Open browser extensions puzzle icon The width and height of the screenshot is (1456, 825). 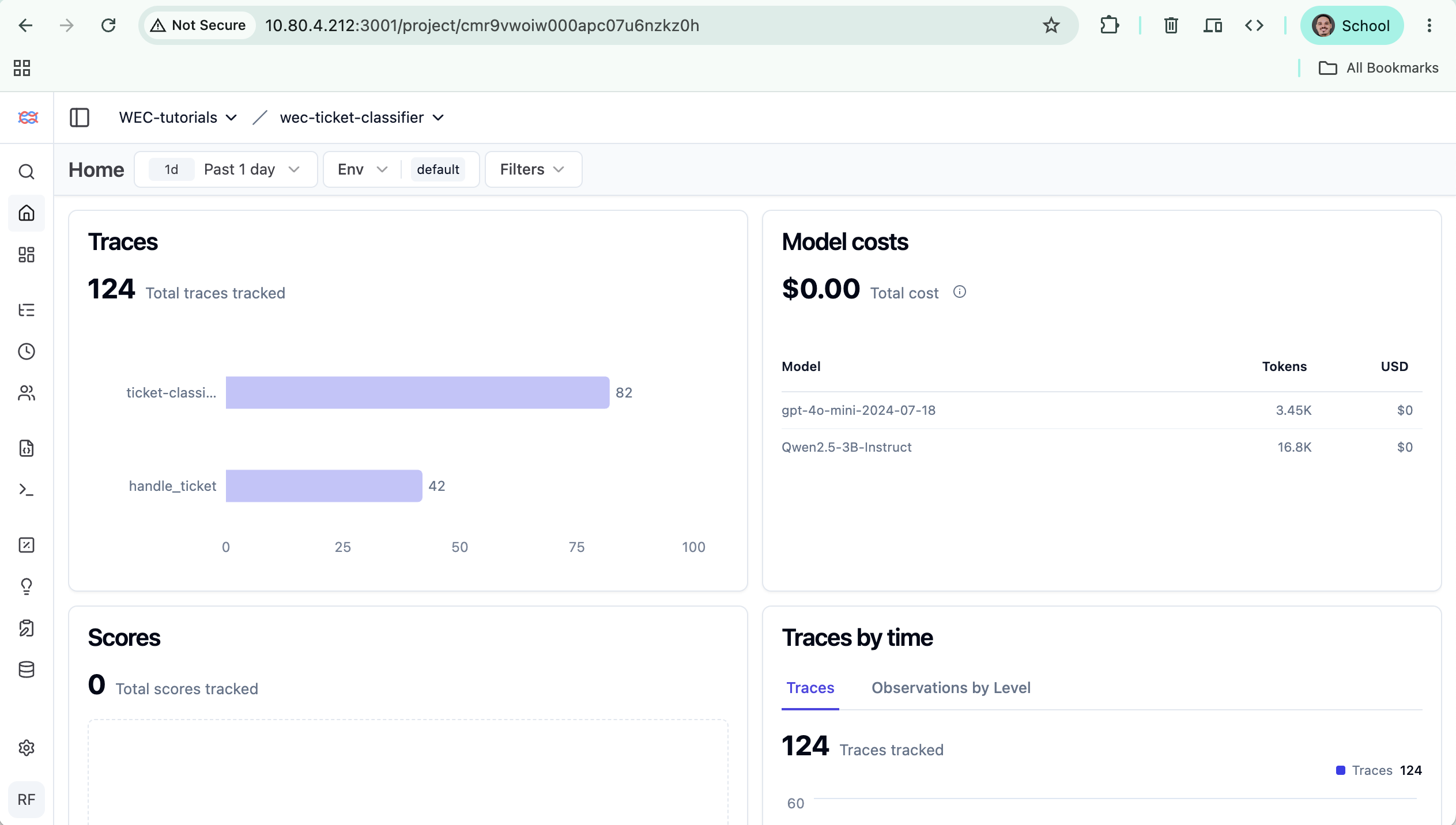1109,25
